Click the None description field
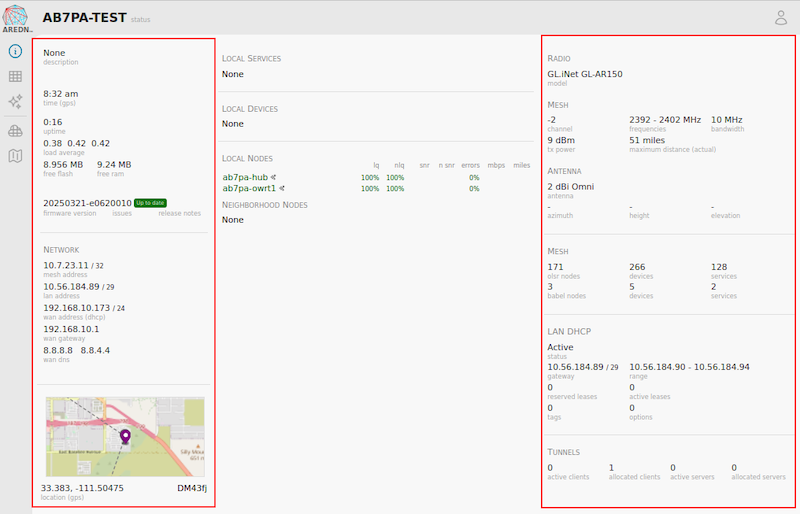 [54, 53]
